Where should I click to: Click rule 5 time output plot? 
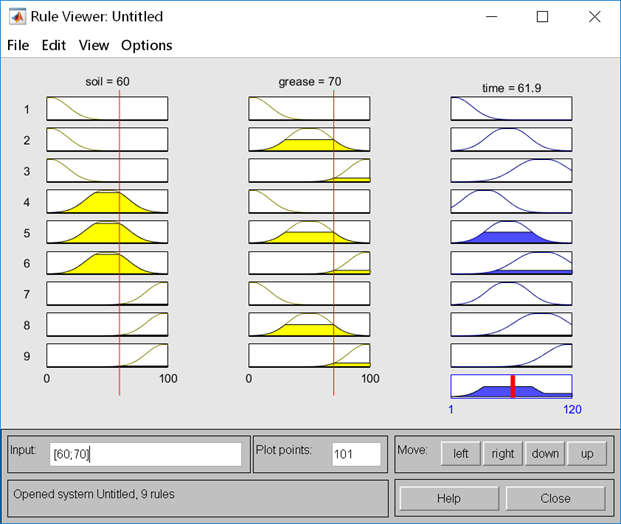(x=511, y=232)
